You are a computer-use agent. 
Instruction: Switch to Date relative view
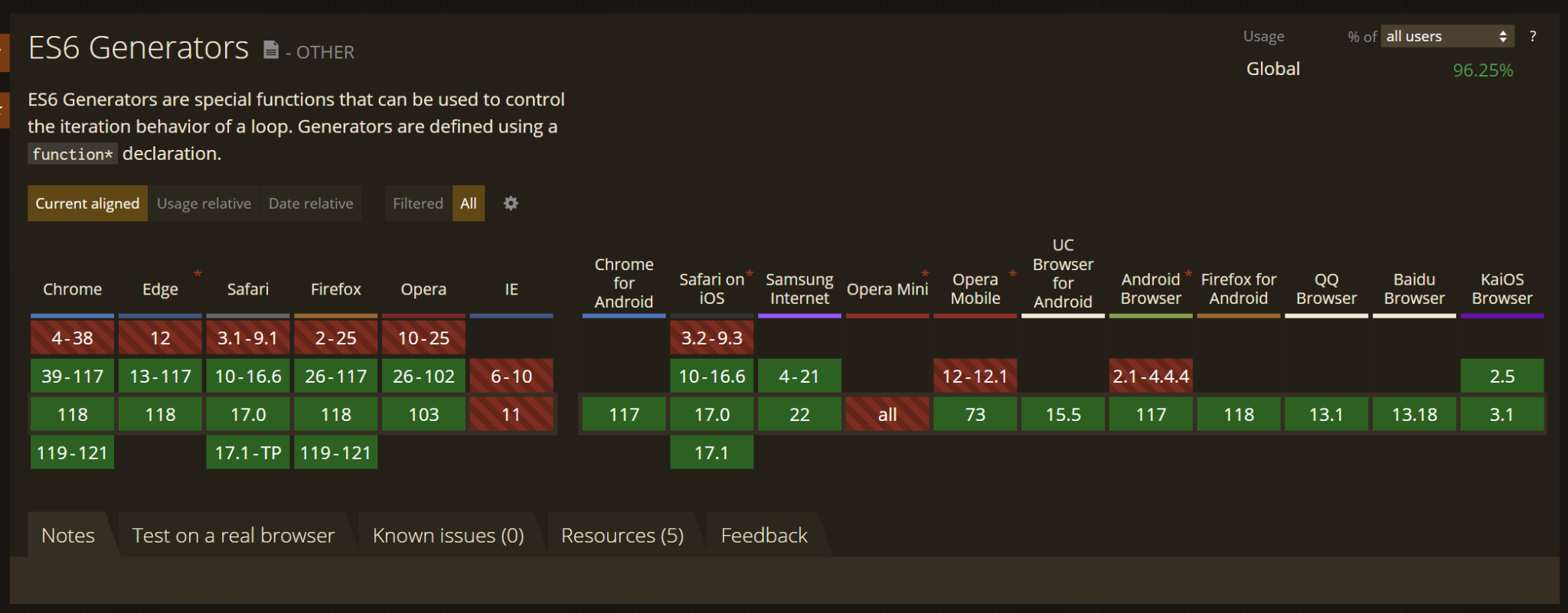pos(311,204)
